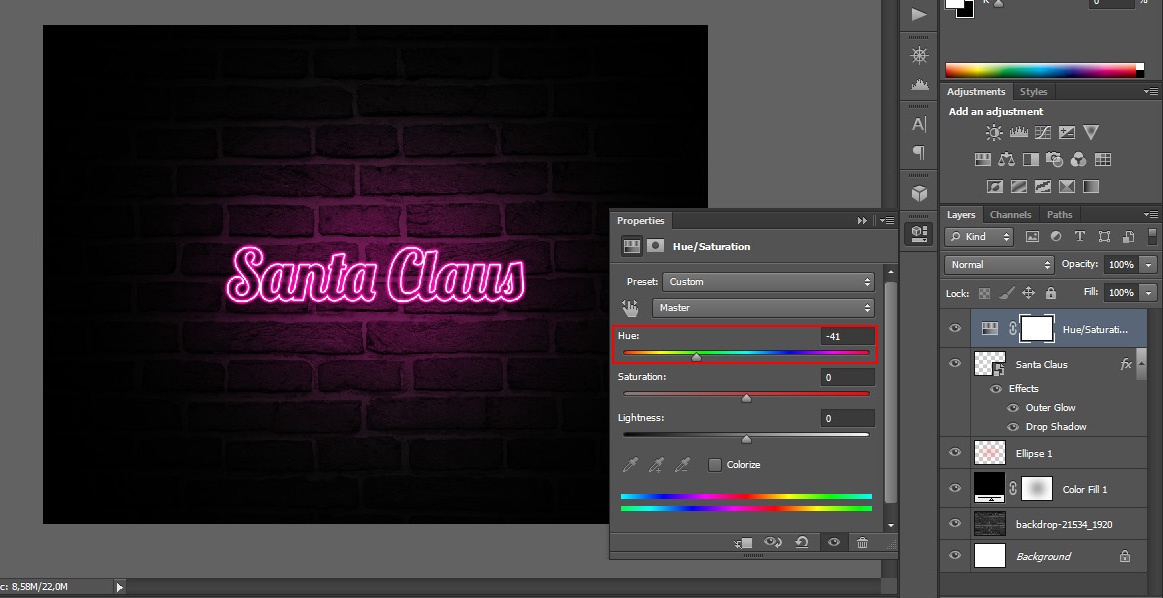
Task: Enable the Colorize checkbox
Action: point(715,465)
